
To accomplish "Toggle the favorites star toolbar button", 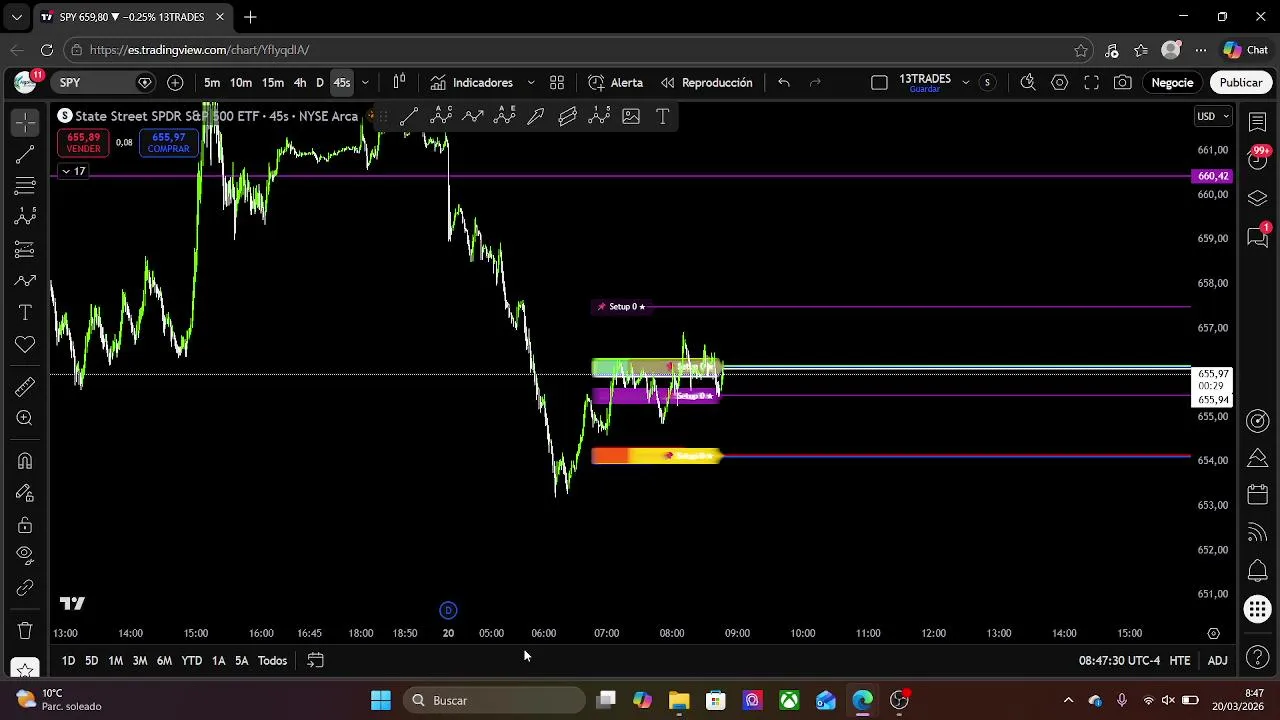I will click(25, 669).
